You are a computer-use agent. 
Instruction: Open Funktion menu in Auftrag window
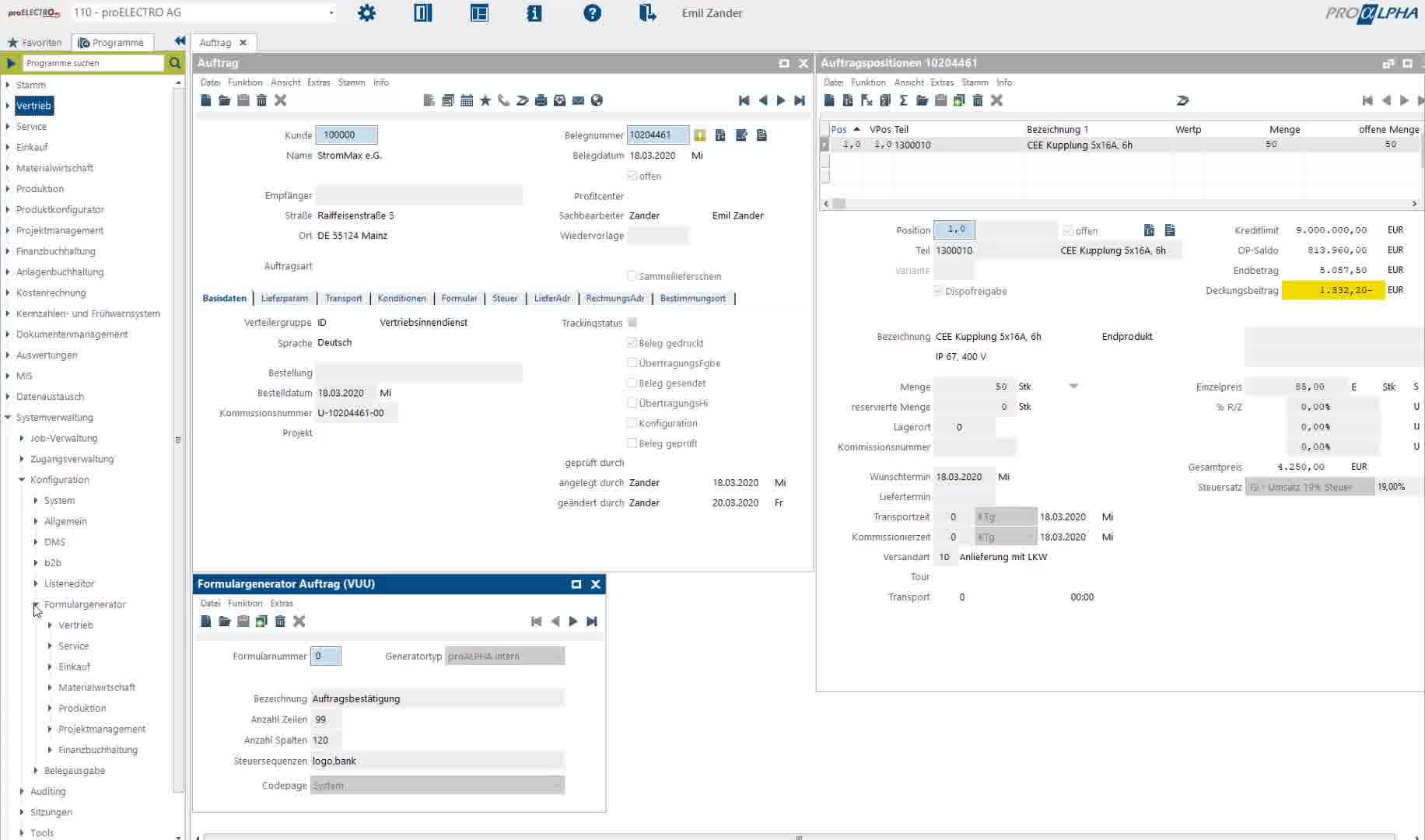245,82
